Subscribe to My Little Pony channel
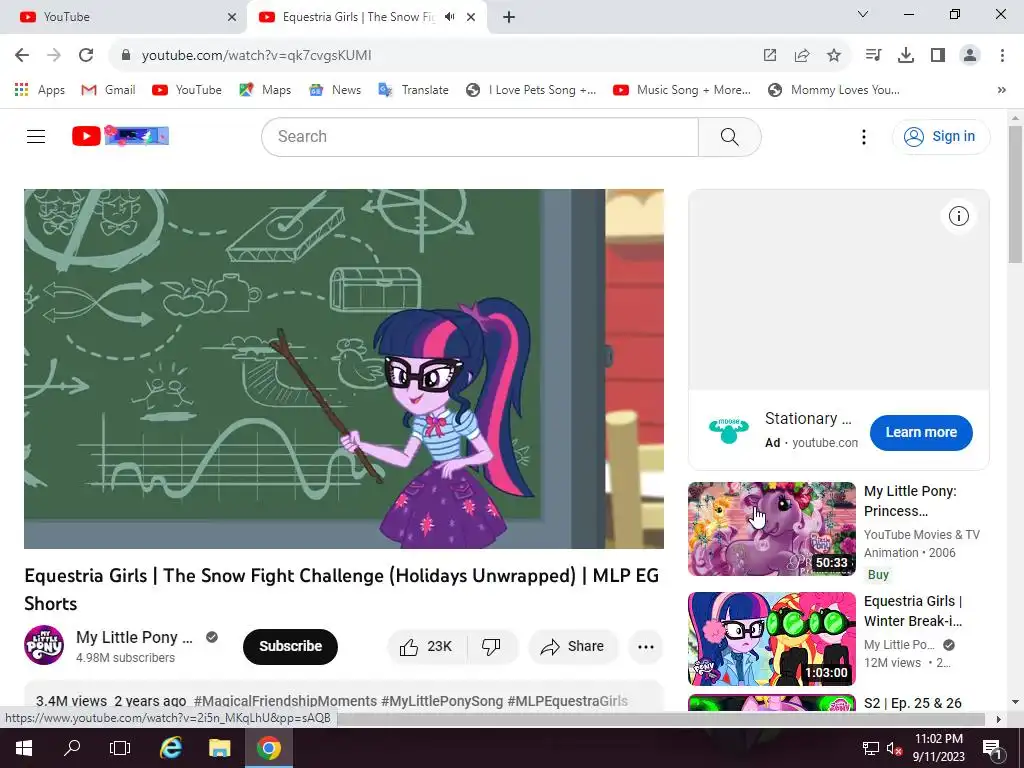The image size is (1024, 768). [291, 647]
